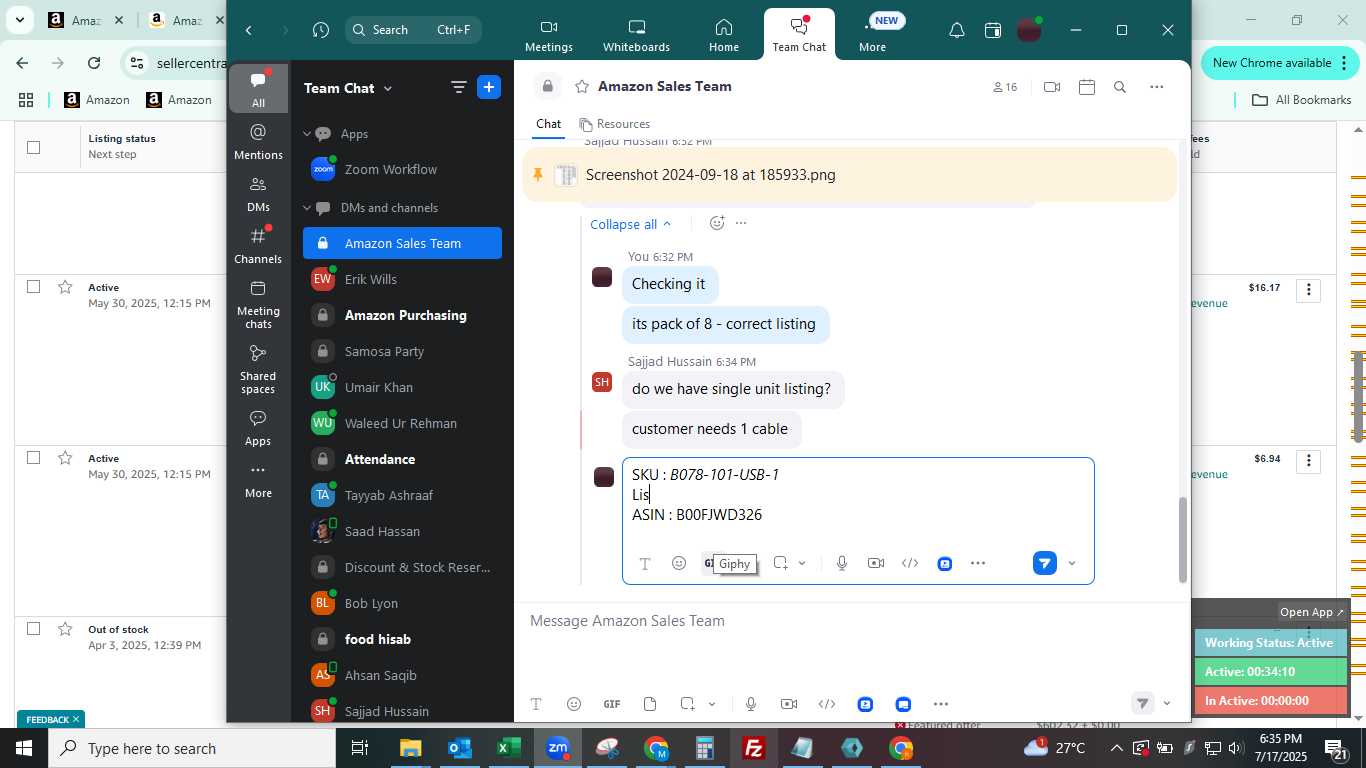Screen dimensions: 1366x768
Task: Star the listing priced $16.17
Action: click(65, 287)
